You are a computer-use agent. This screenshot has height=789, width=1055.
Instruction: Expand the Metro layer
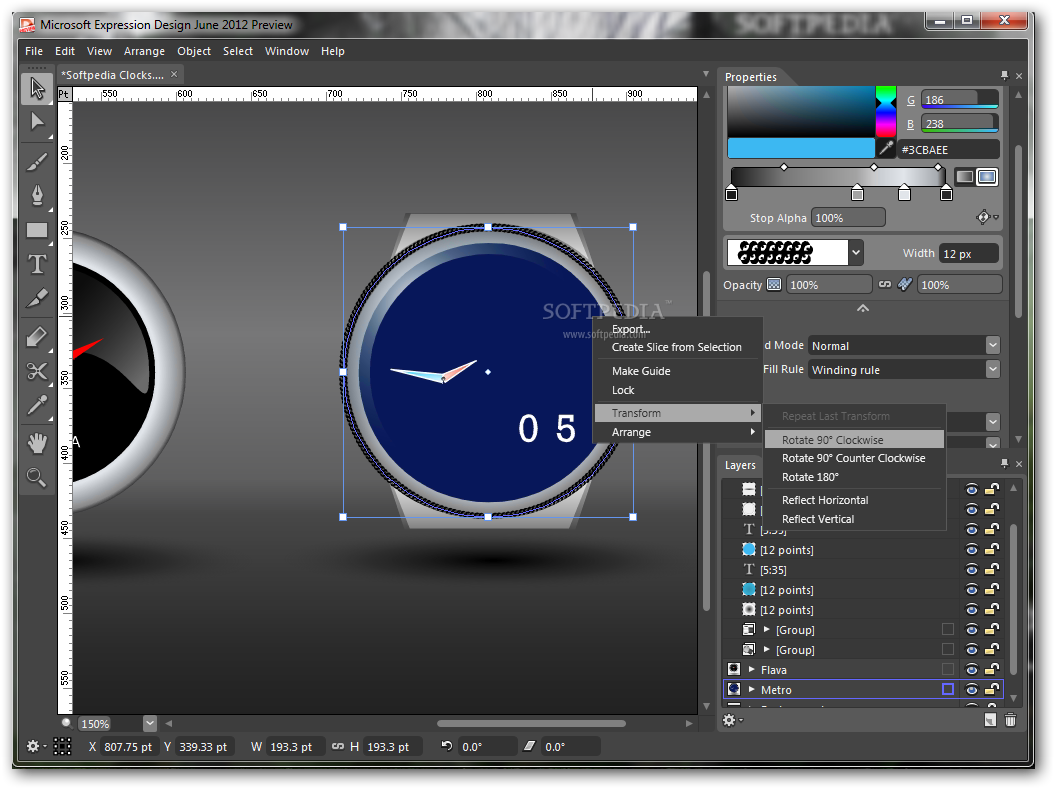[x=752, y=689]
